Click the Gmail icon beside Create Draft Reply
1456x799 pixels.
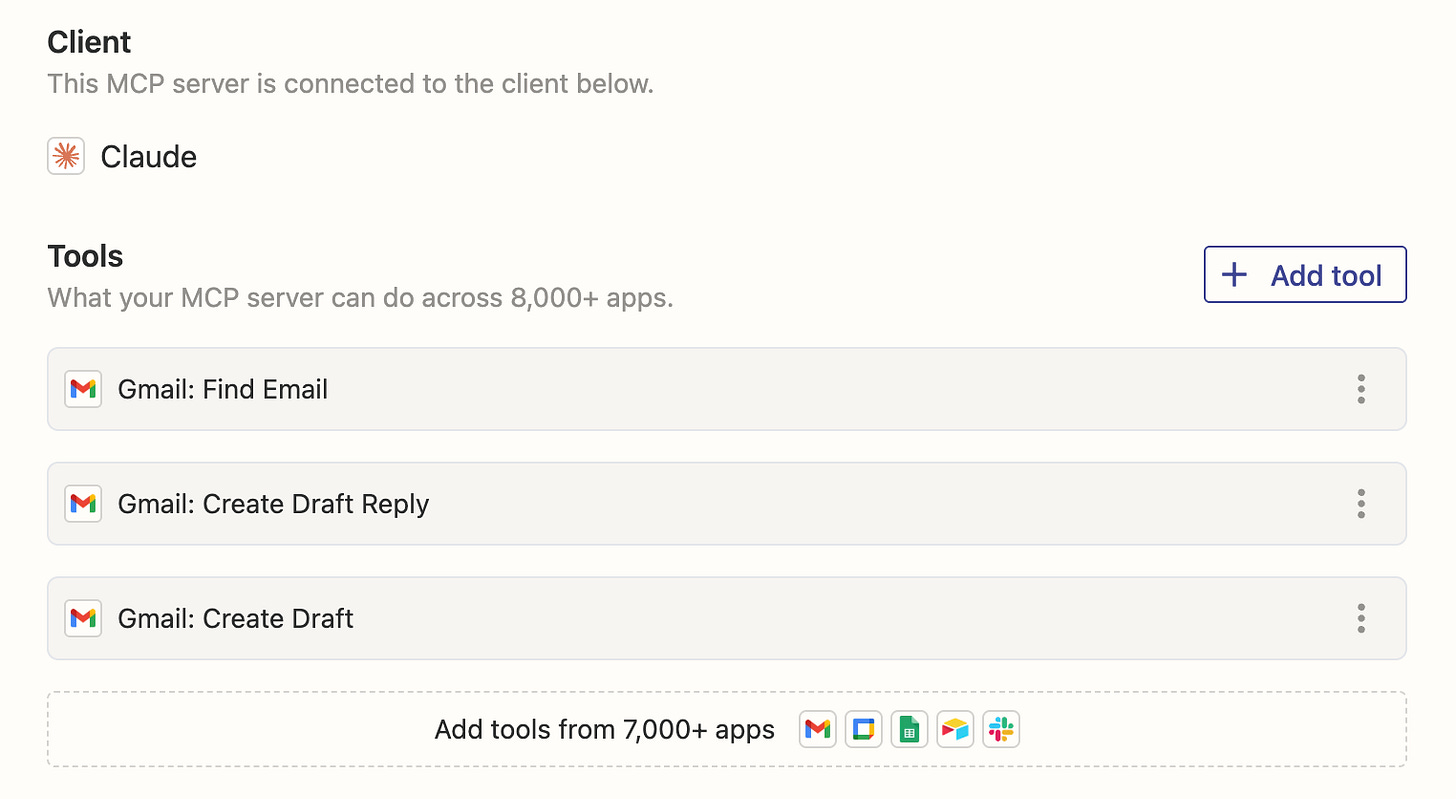coord(83,504)
